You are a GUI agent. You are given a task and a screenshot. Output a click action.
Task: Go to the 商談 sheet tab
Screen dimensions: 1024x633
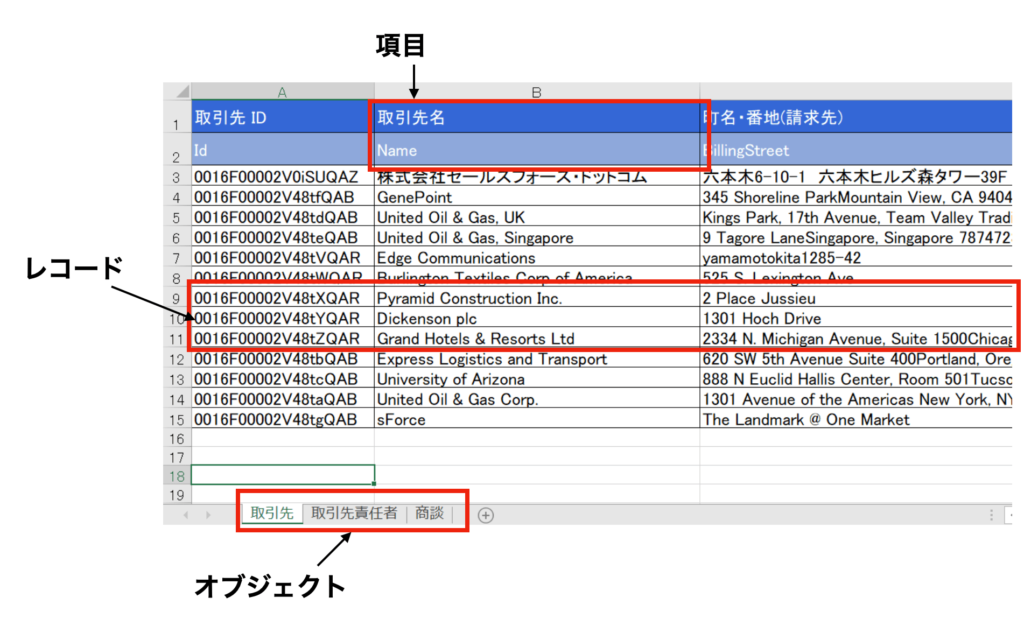point(429,513)
